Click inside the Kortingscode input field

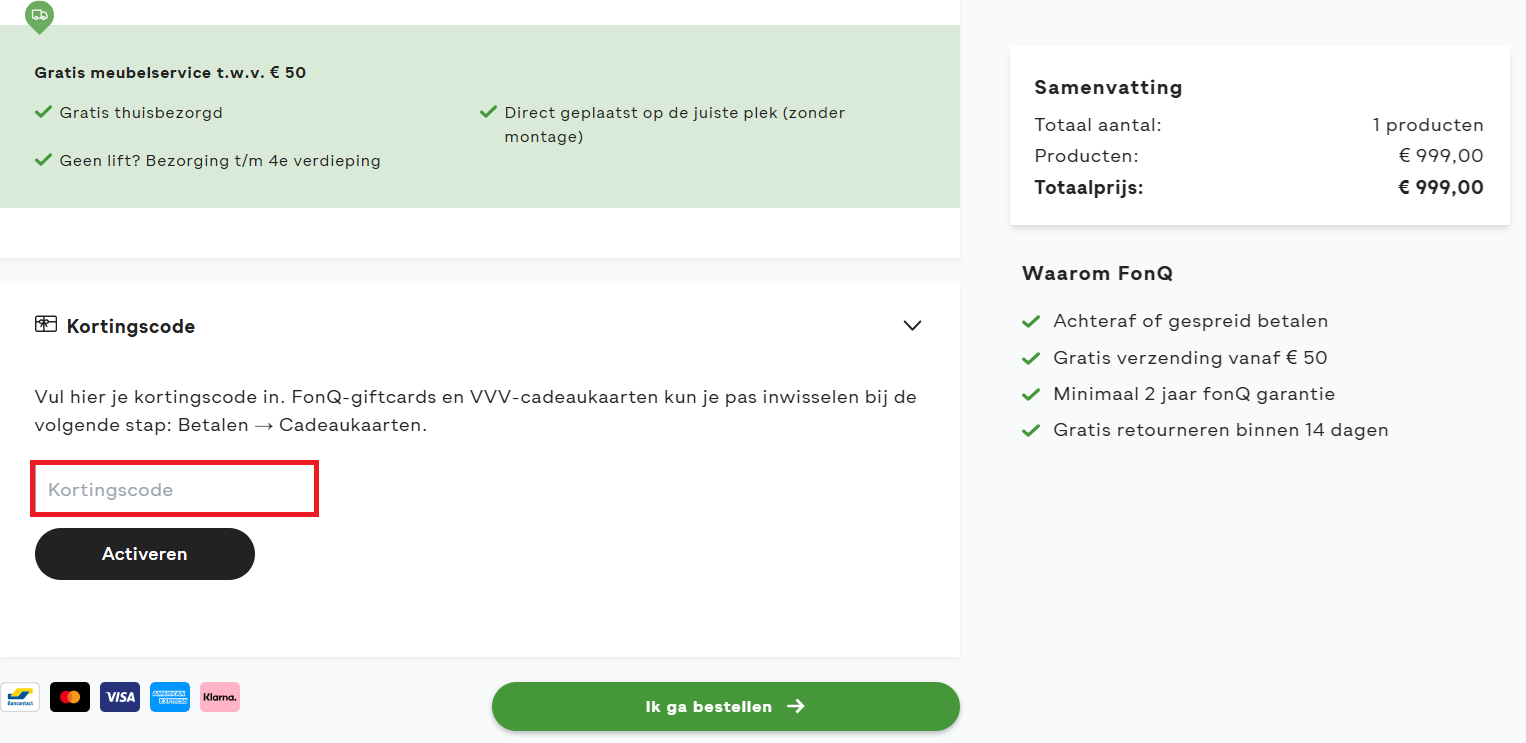click(174, 489)
